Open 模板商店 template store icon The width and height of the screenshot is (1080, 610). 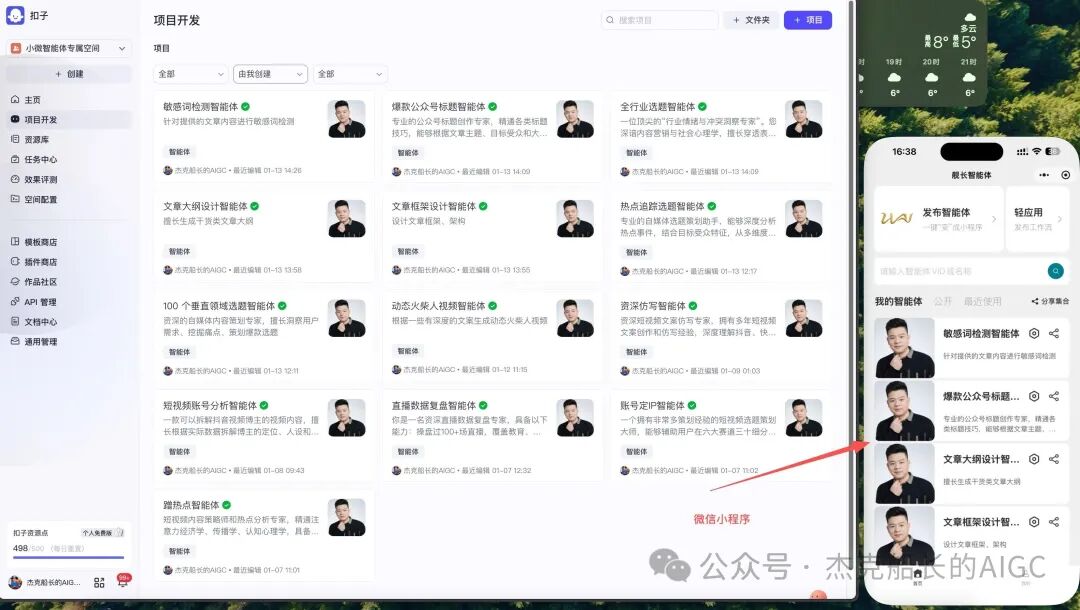[x=15, y=242]
